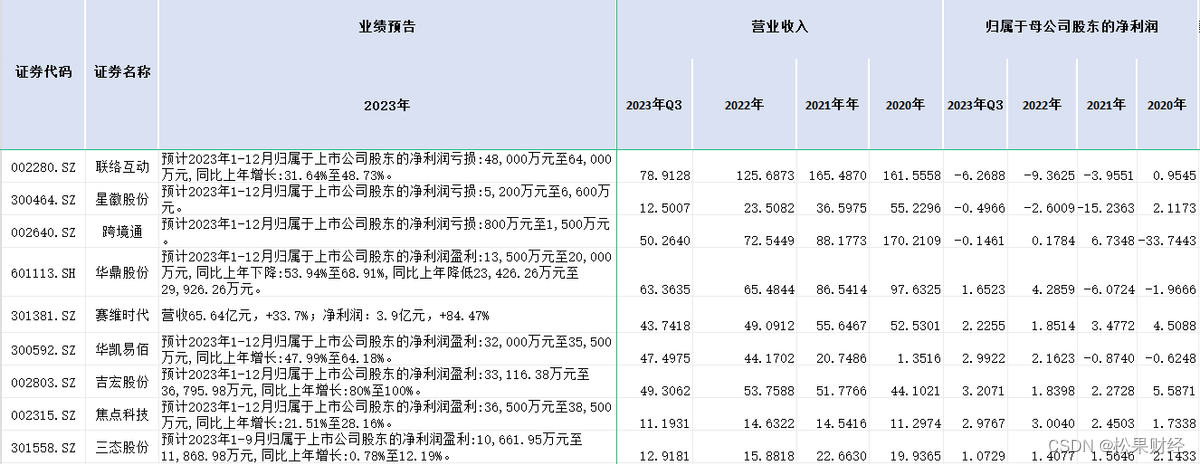Select the 证券名称 header cell

click(122, 72)
